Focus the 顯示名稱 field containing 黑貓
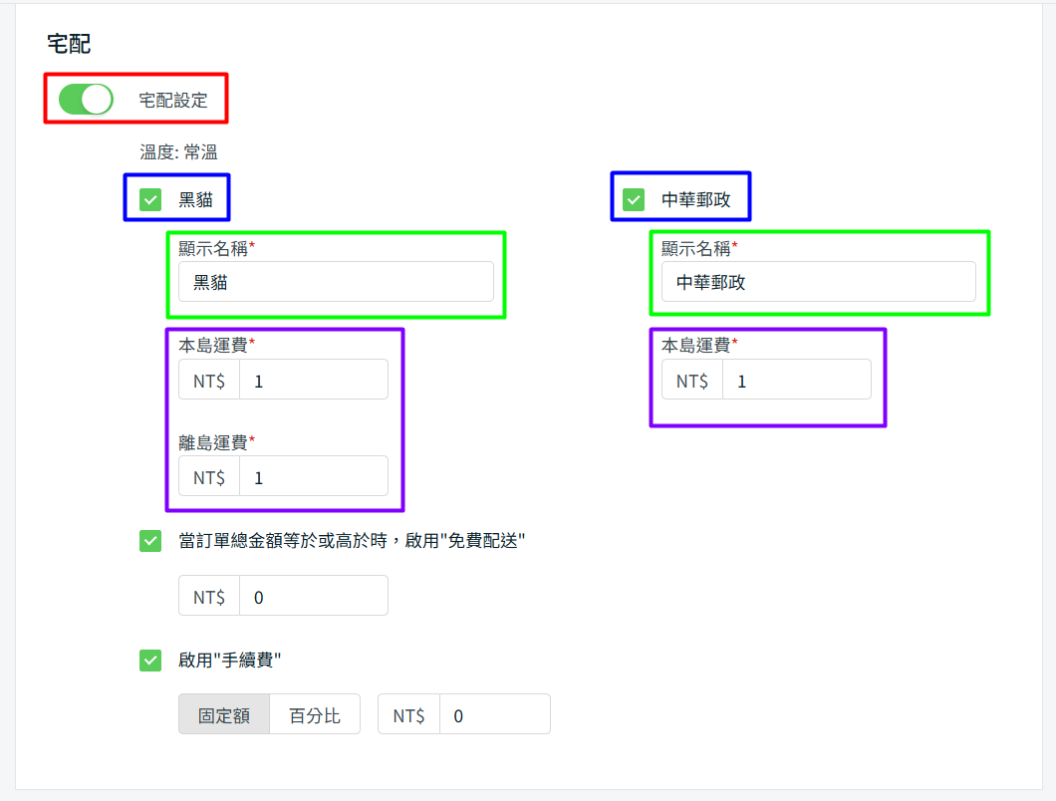The height and width of the screenshot is (801, 1056). pos(336,282)
